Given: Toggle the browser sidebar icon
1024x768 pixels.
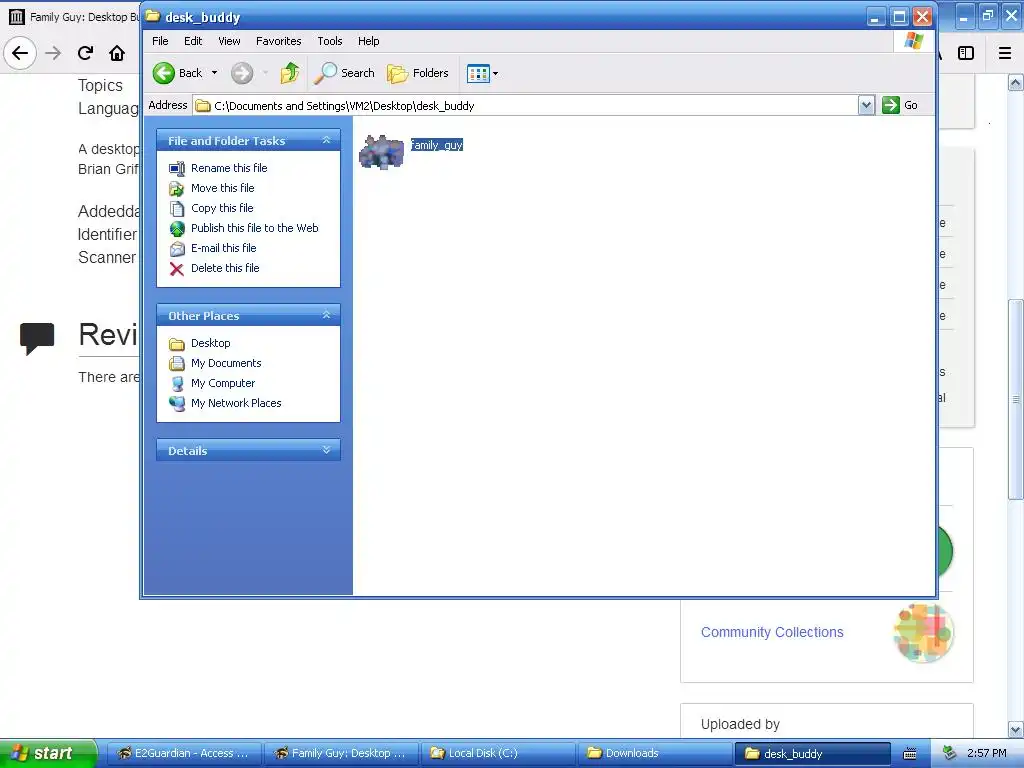Looking at the screenshot, I should 966,53.
